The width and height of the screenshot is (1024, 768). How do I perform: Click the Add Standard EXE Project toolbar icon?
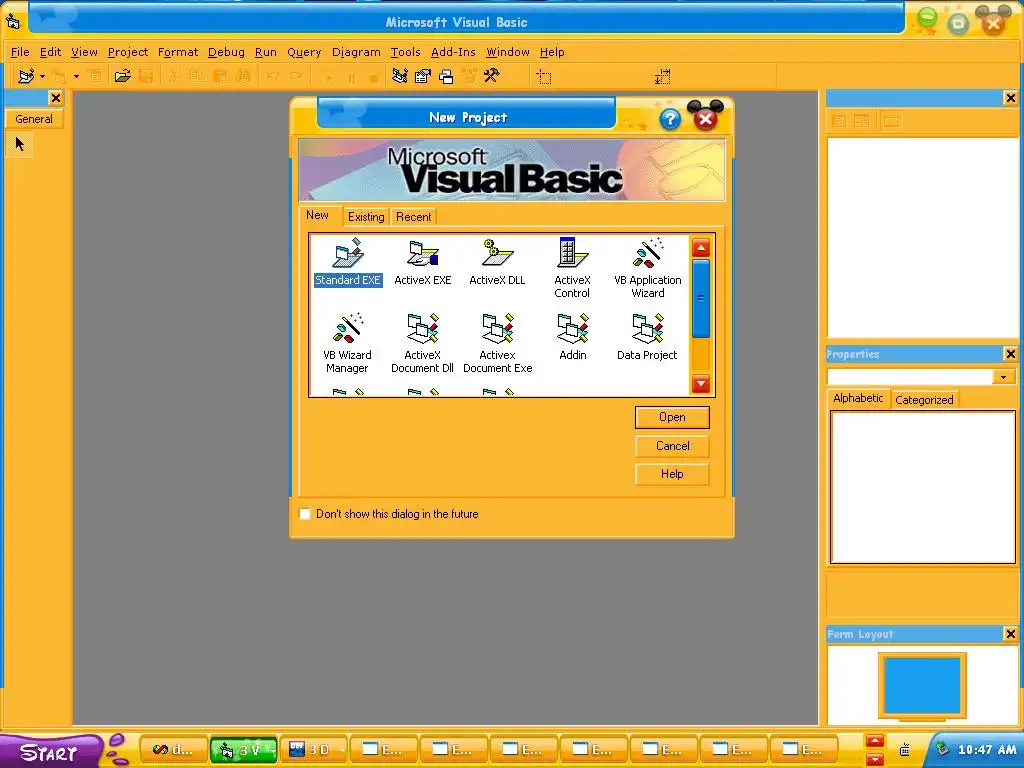click(x=26, y=76)
